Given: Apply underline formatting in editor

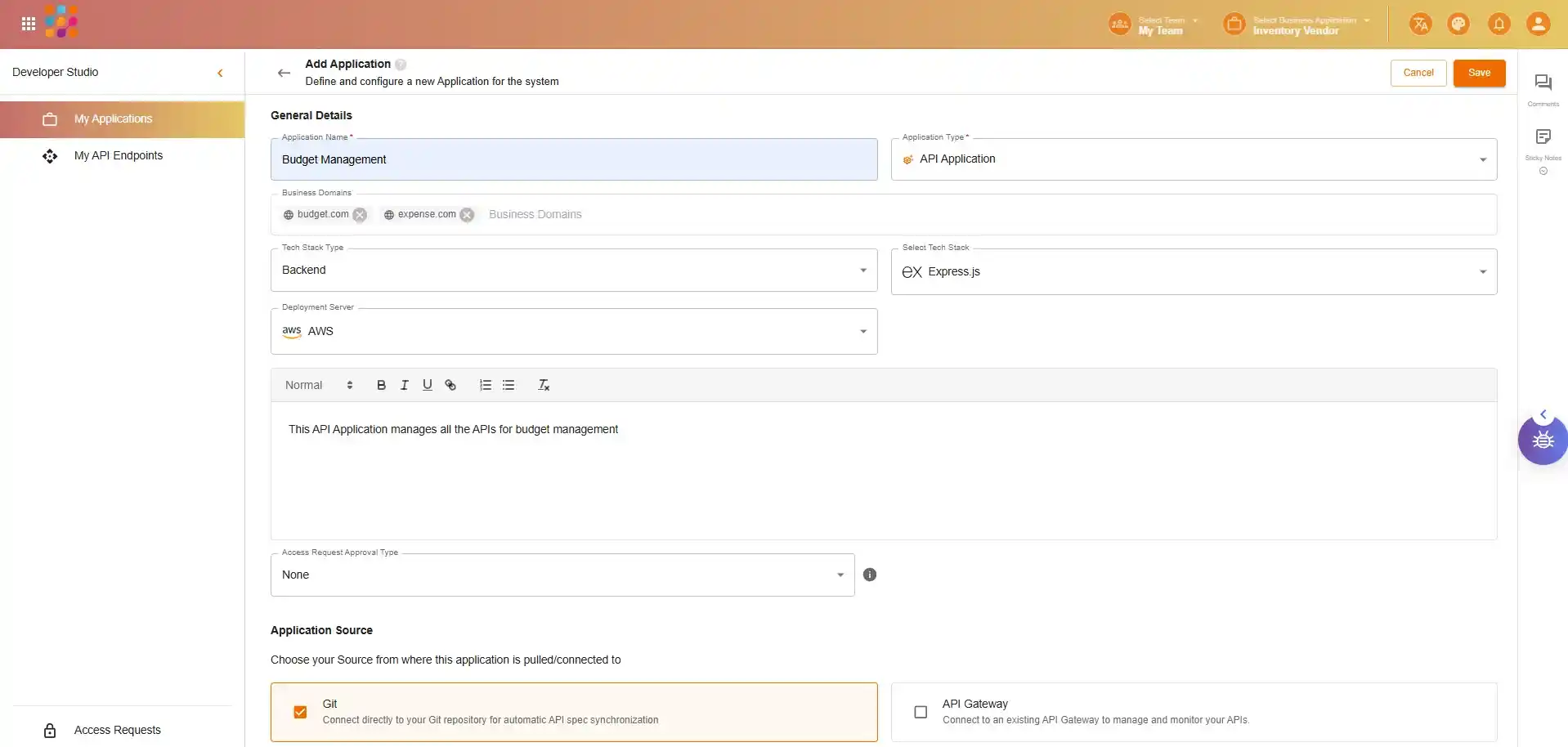Looking at the screenshot, I should point(427,385).
